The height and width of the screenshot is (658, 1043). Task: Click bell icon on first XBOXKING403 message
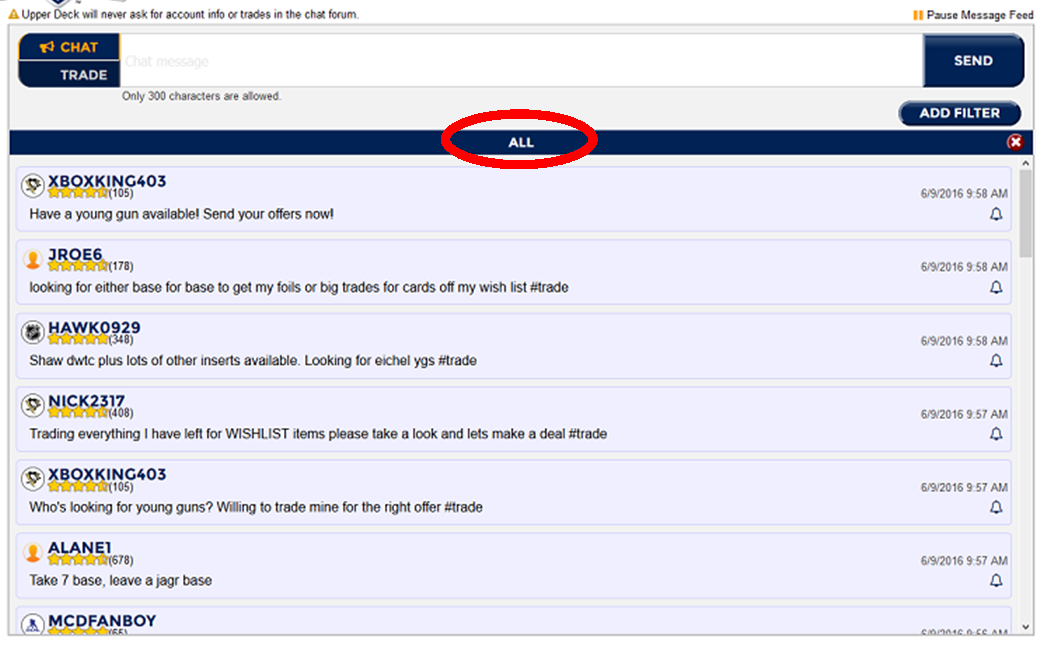(x=995, y=214)
